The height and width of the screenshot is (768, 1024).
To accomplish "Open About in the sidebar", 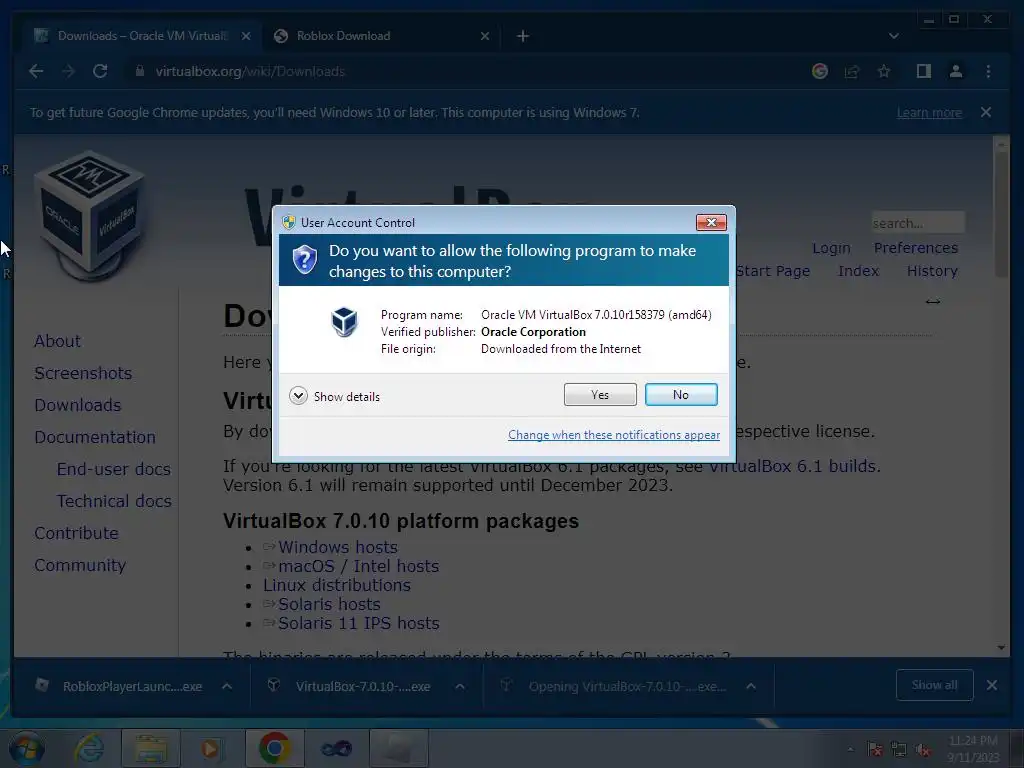I will click(x=57, y=341).
